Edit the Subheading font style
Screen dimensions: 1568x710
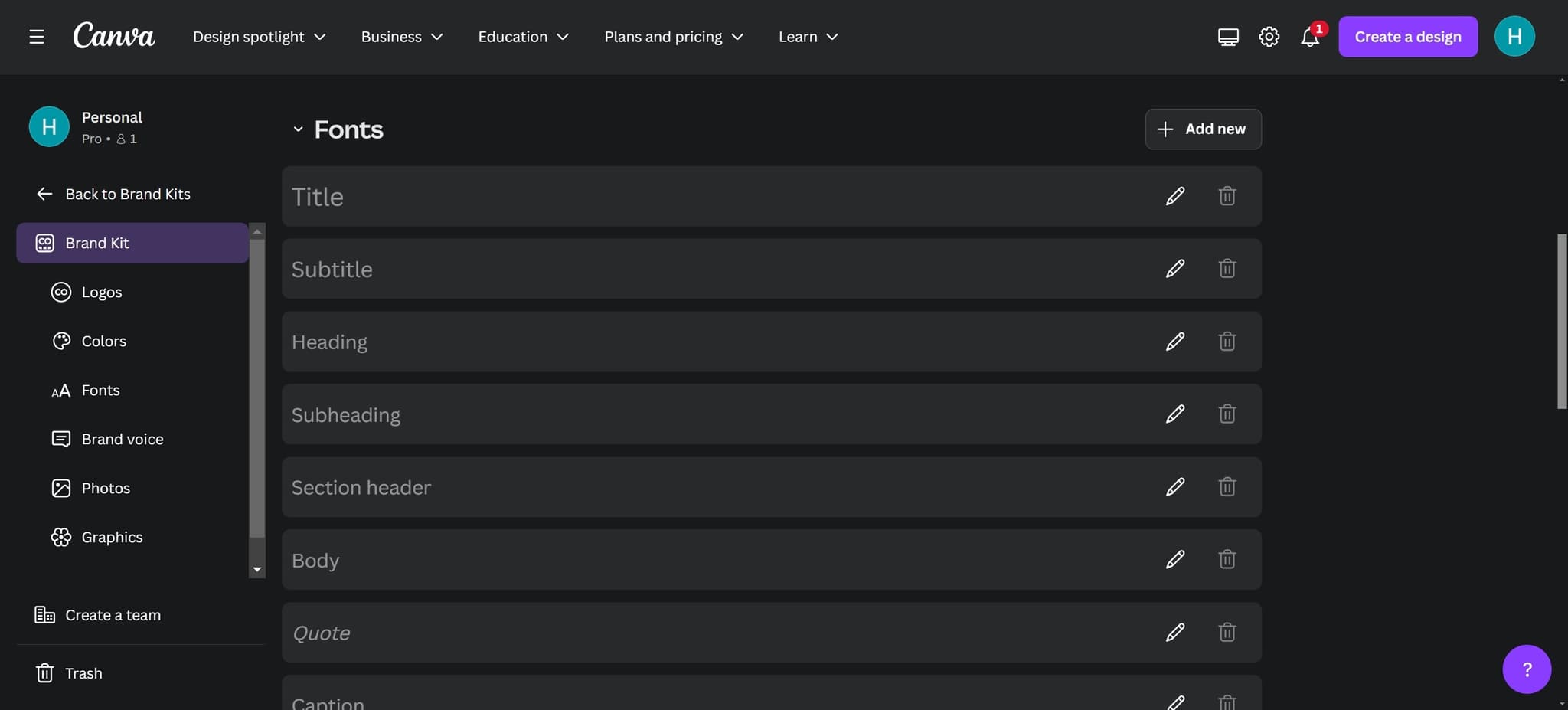coord(1175,414)
